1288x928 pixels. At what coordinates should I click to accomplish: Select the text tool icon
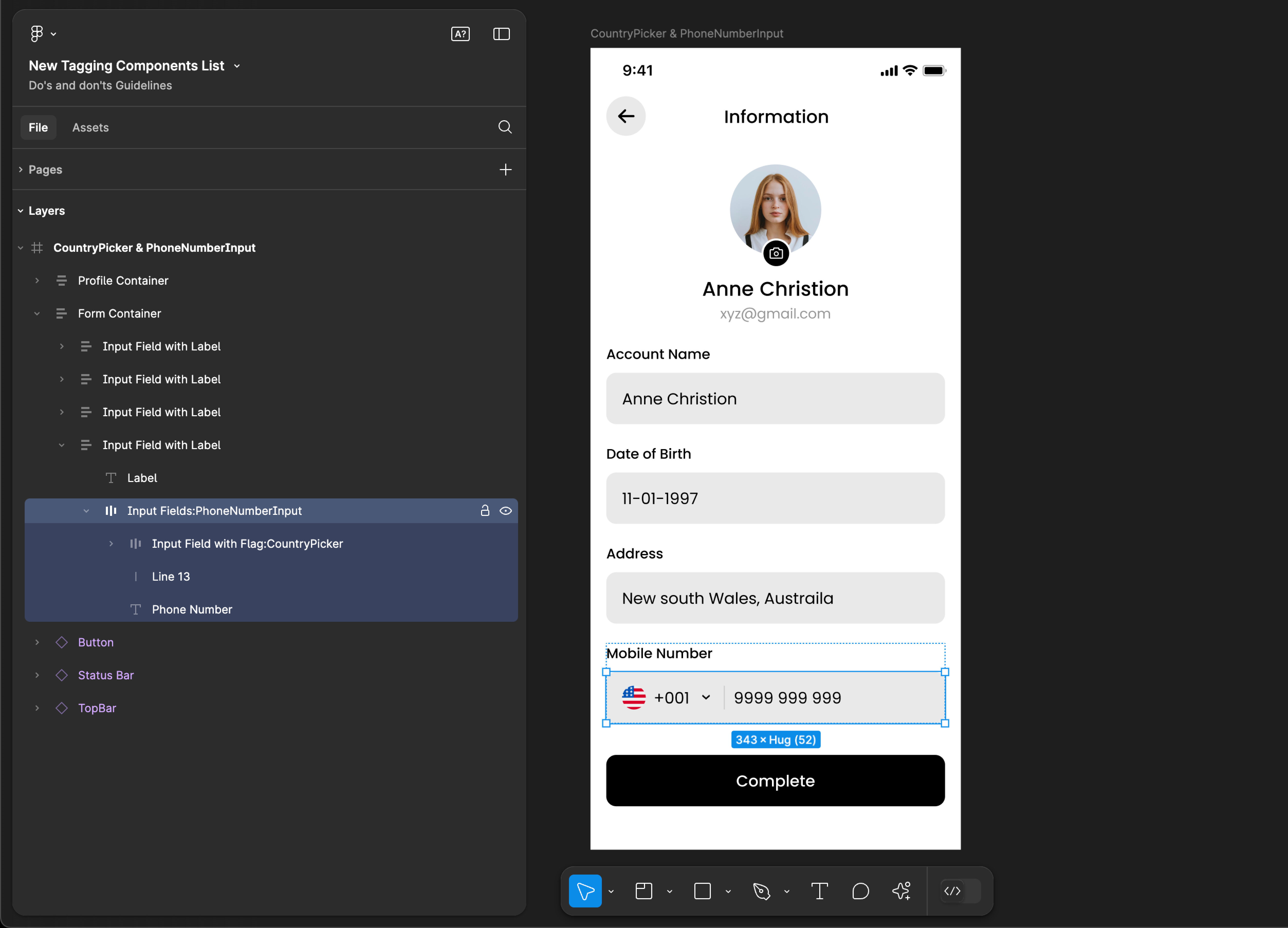coord(820,891)
